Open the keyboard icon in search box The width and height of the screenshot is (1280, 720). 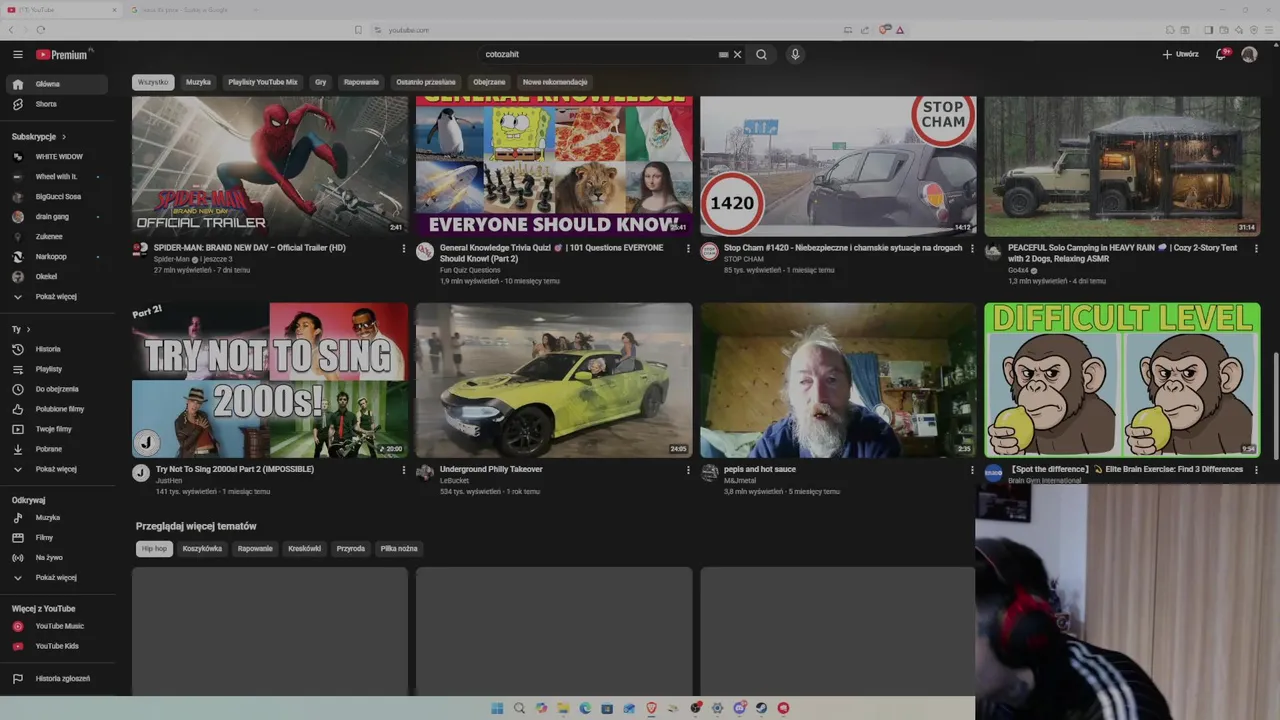pyautogui.click(x=723, y=54)
